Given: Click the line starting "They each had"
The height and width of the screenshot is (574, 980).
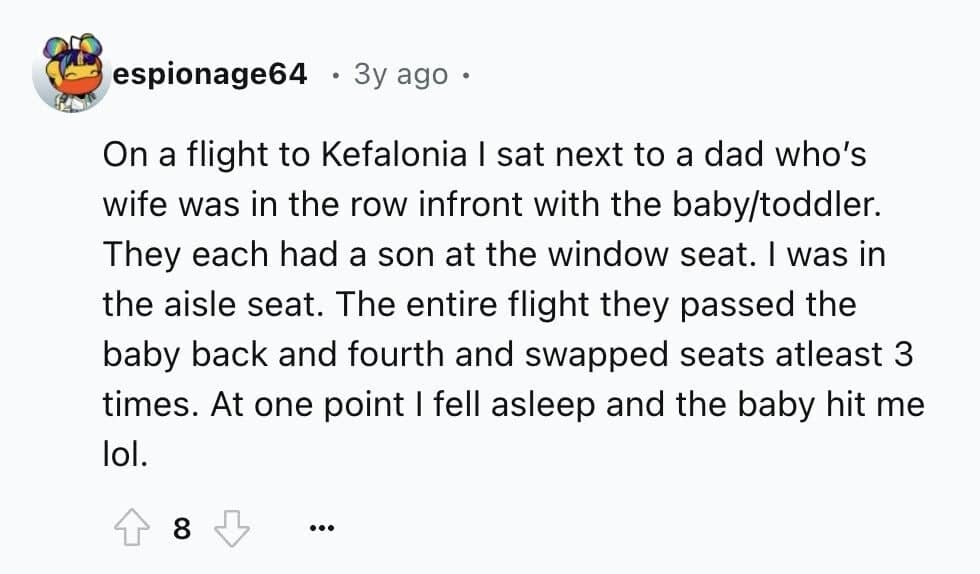Looking at the screenshot, I should pyautogui.click(x=494, y=256).
